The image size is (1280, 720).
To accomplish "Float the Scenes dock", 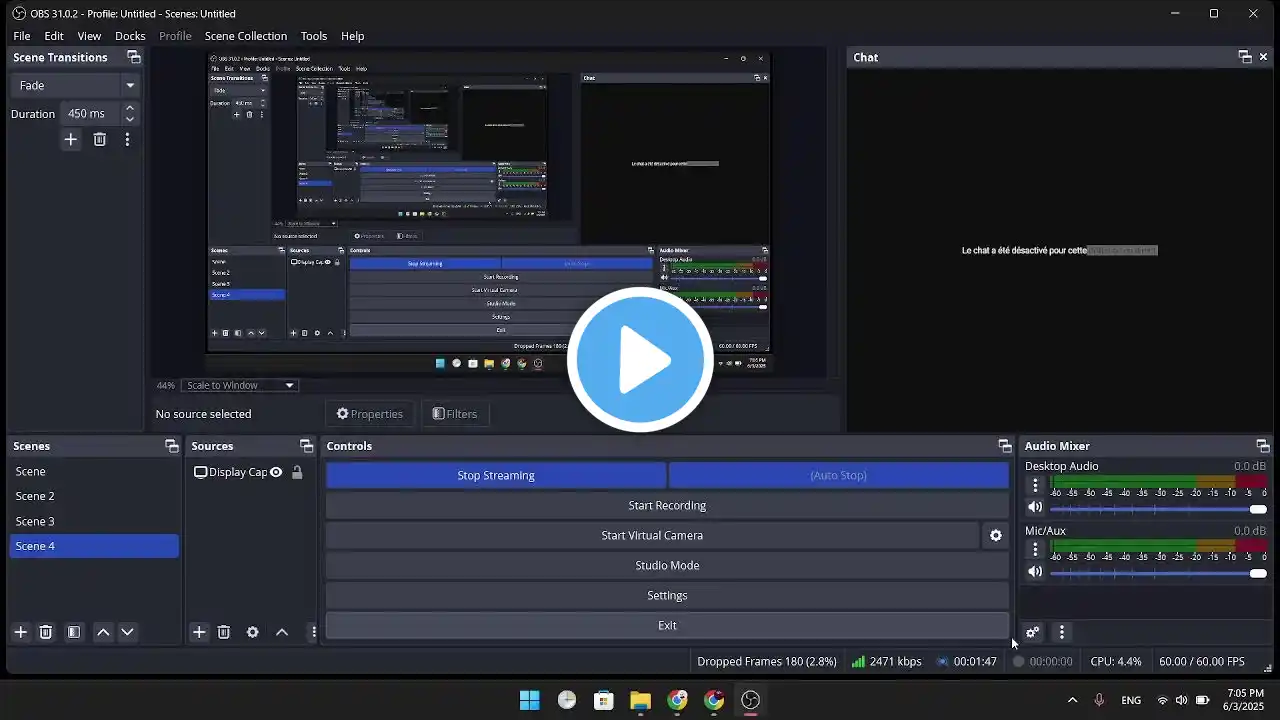I will pos(172,446).
